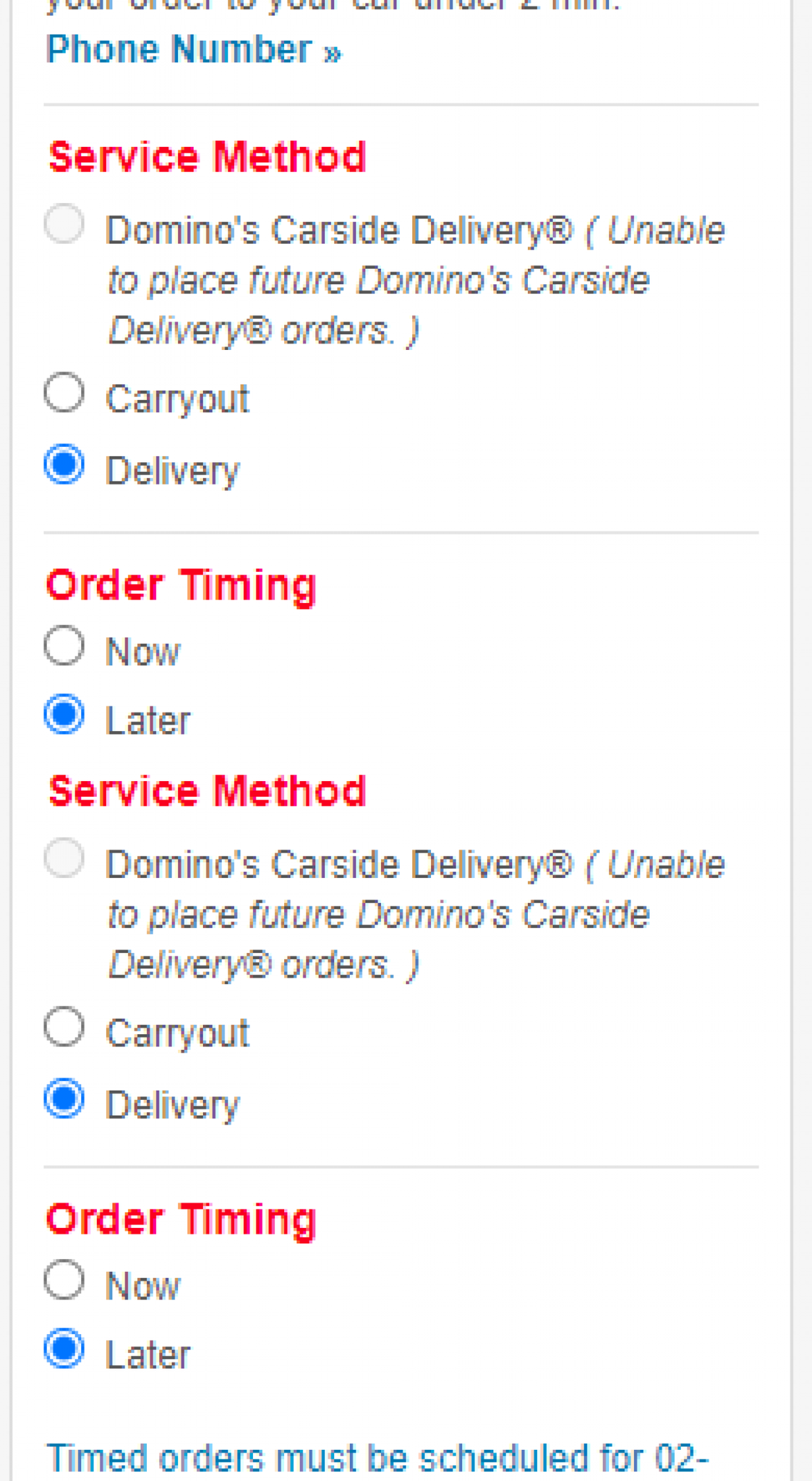Click the Later label text in second Order Timing
Image resolution: width=812 pixels, height=1481 pixels.
pos(148,1354)
